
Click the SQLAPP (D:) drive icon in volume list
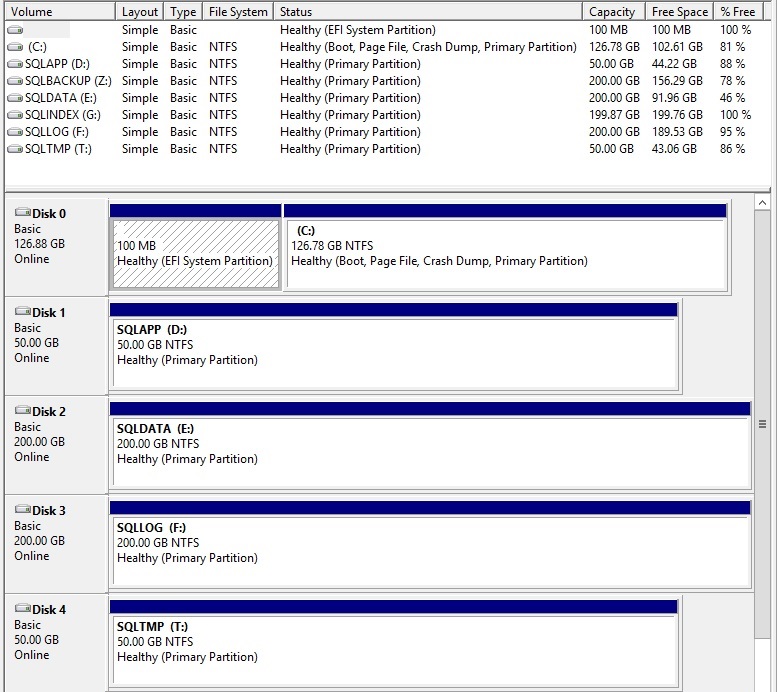(x=15, y=64)
